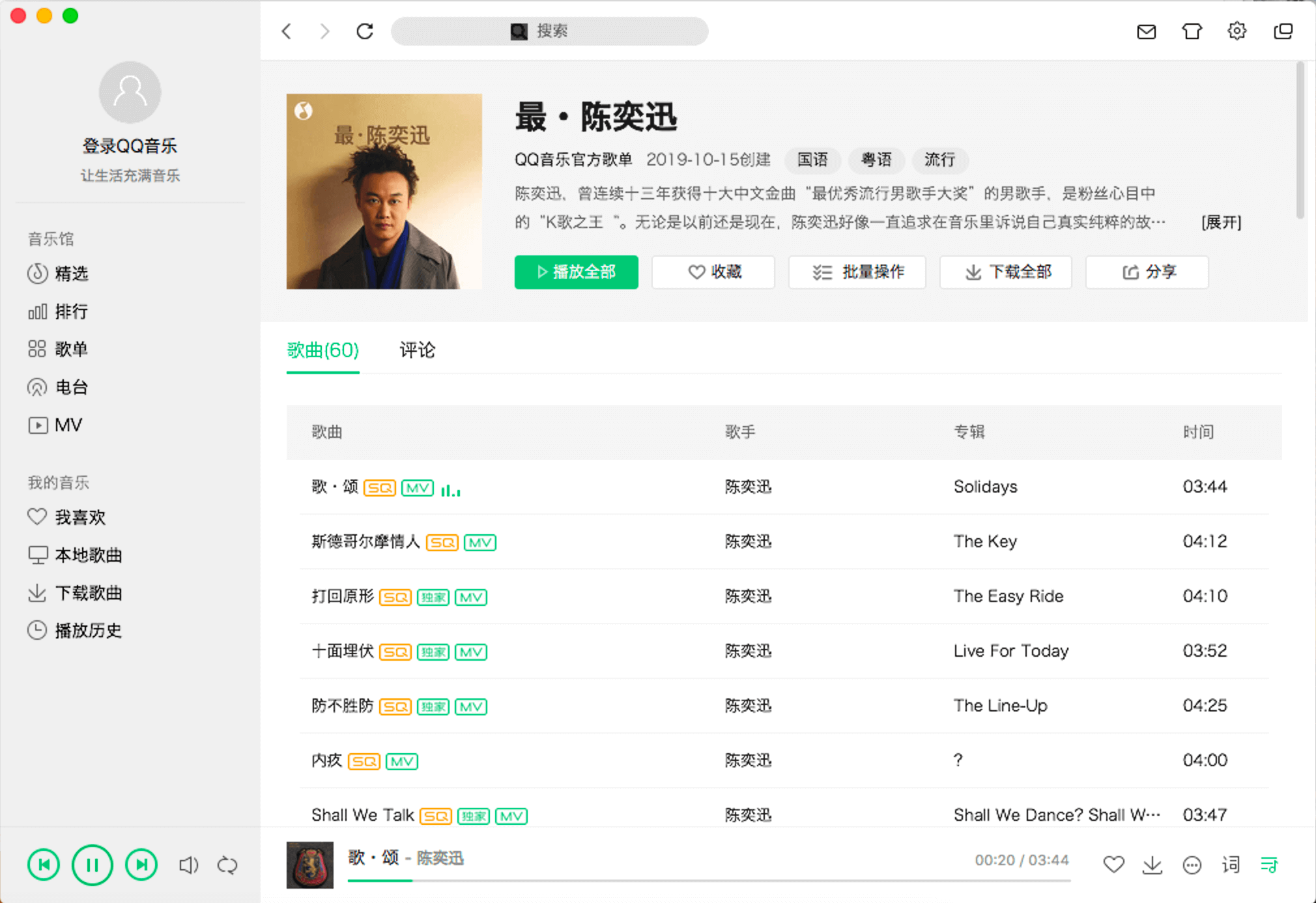Click the page vertical scrollbar

pos(1300,140)
